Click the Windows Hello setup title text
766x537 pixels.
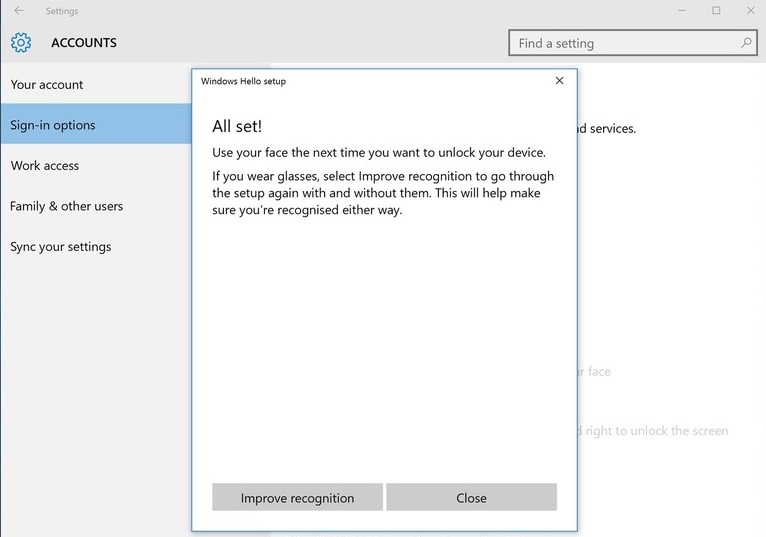coord(243,81)
